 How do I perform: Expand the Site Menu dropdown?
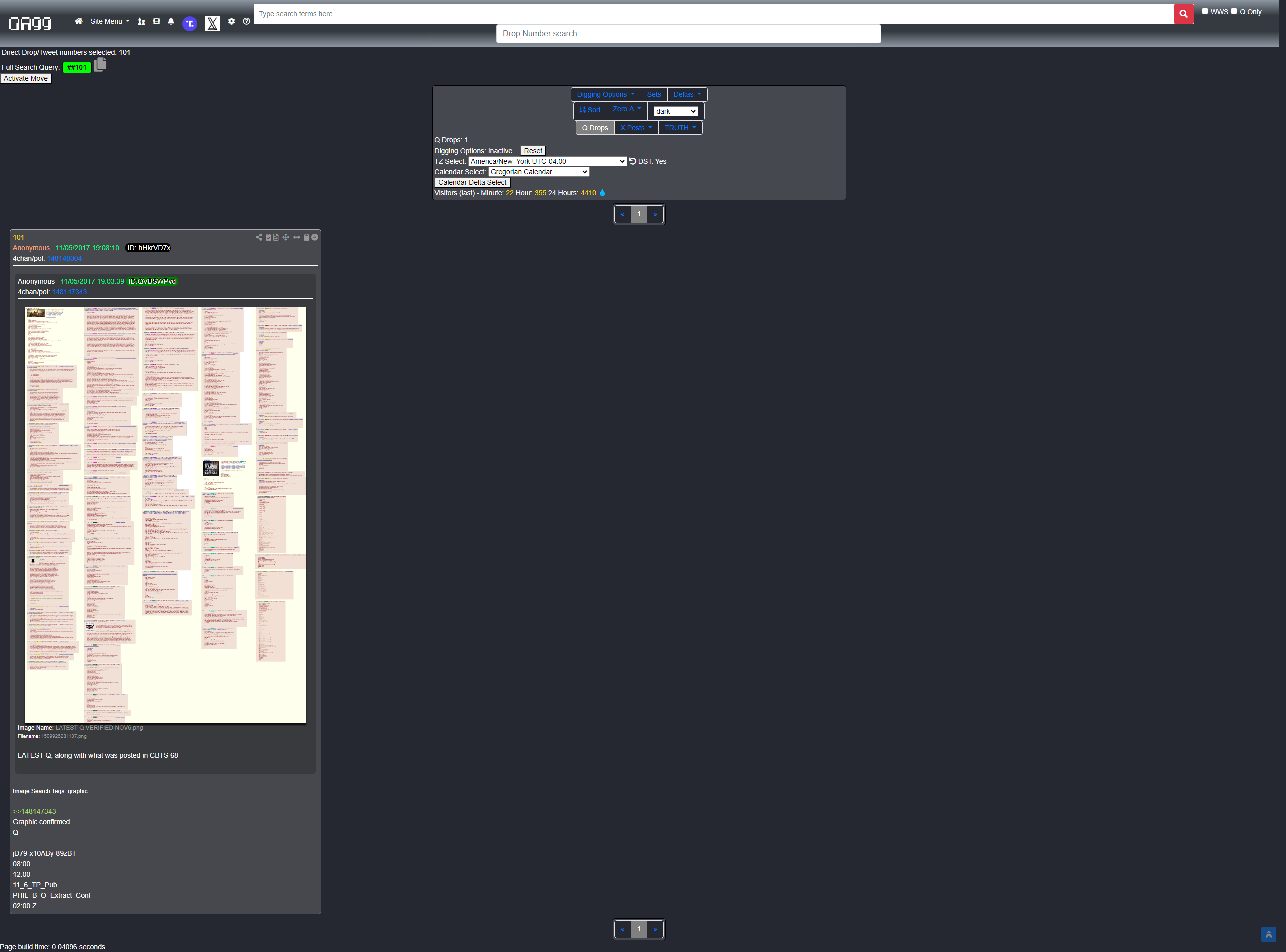[109, 21]
